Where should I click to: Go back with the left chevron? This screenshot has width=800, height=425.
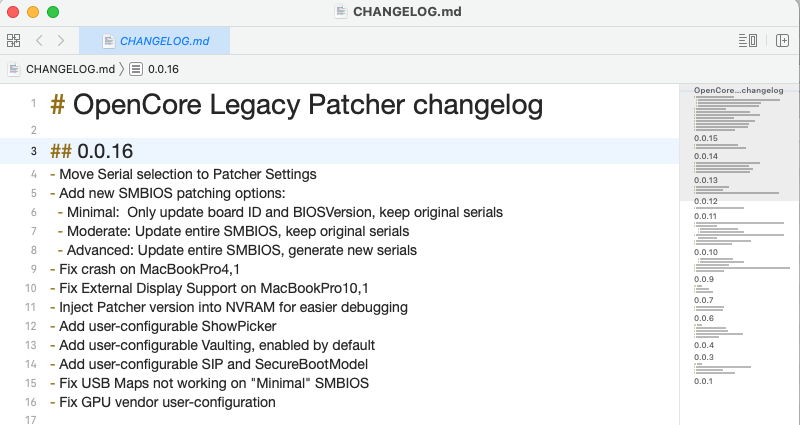[39, 40]
